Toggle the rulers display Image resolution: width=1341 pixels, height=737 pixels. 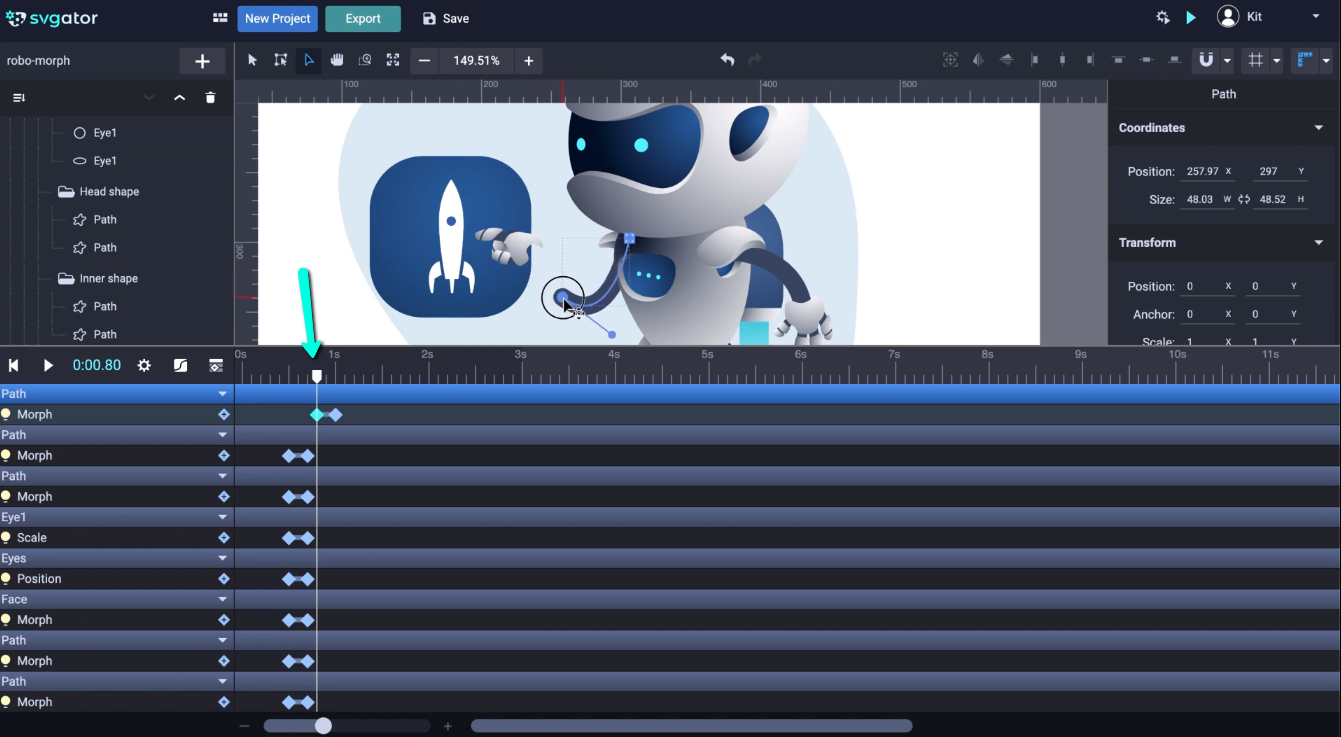[1304, 60]
